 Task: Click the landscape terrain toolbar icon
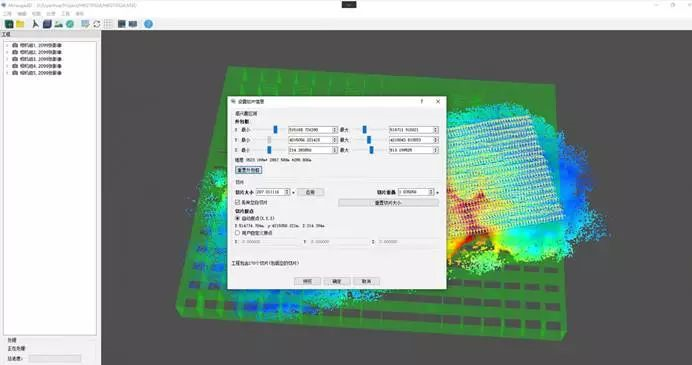pyautogui.click(x=58, y=24)
